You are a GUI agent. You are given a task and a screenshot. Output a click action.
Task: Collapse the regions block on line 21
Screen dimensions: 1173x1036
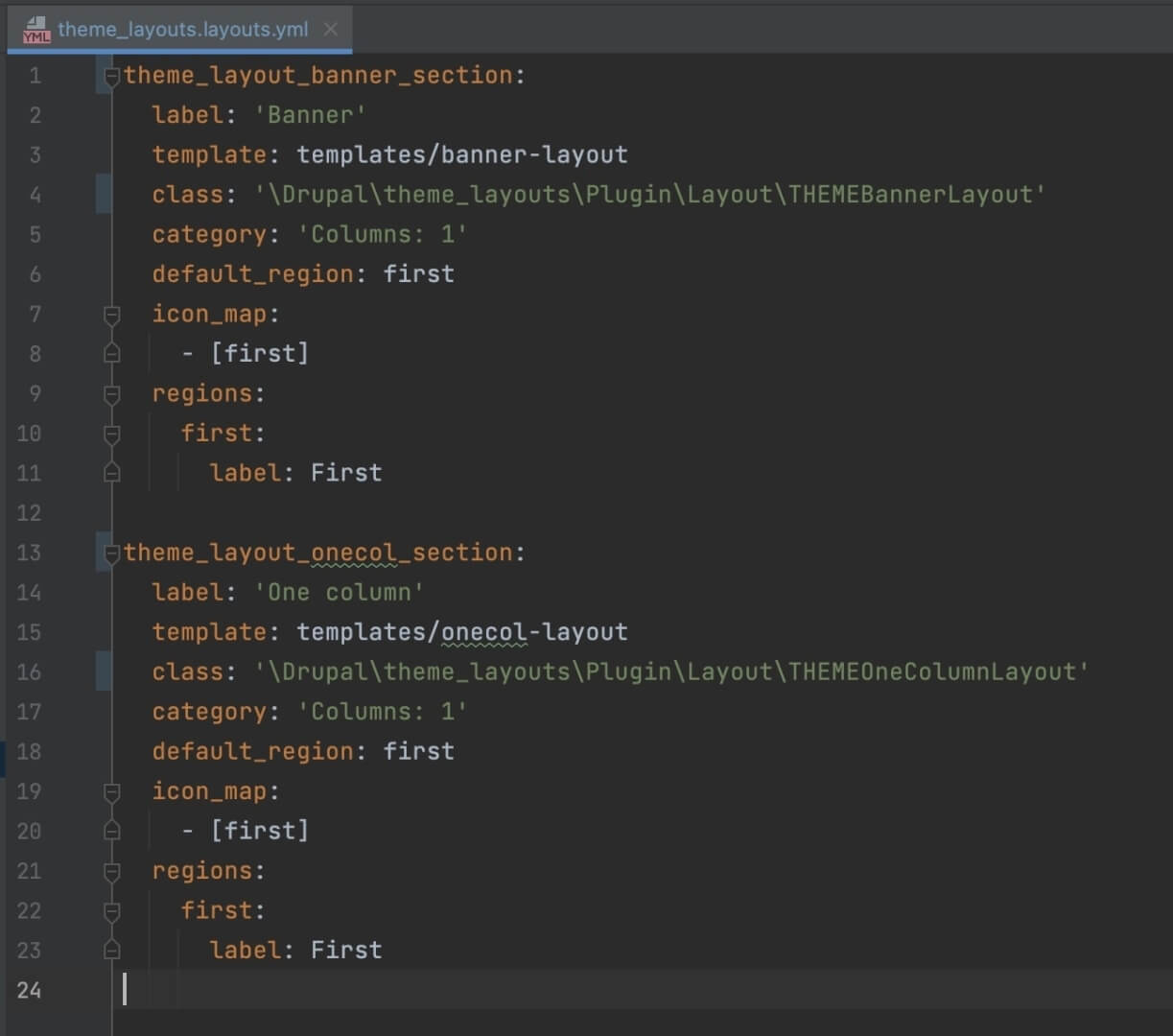pyautogui.click(x=112, y=872)
